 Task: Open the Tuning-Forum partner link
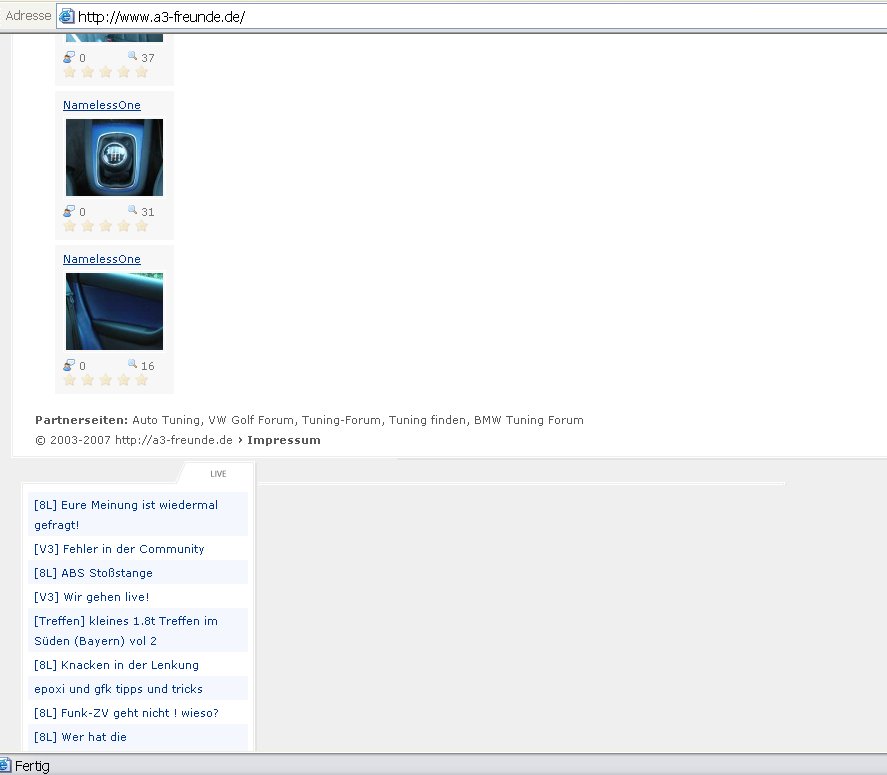click(x=341, y=420)
